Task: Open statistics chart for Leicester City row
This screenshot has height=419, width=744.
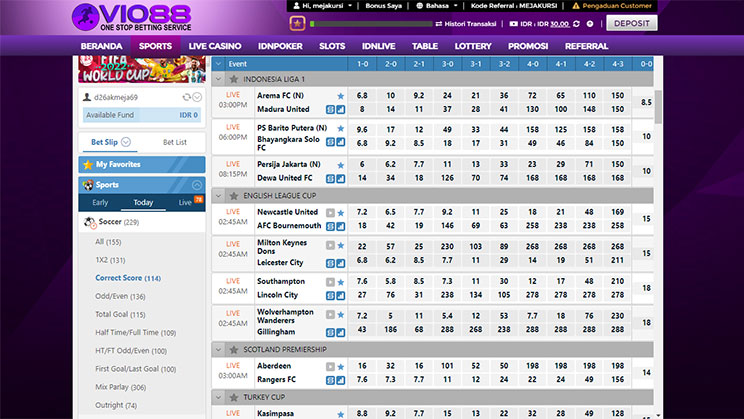Action: 341,263
